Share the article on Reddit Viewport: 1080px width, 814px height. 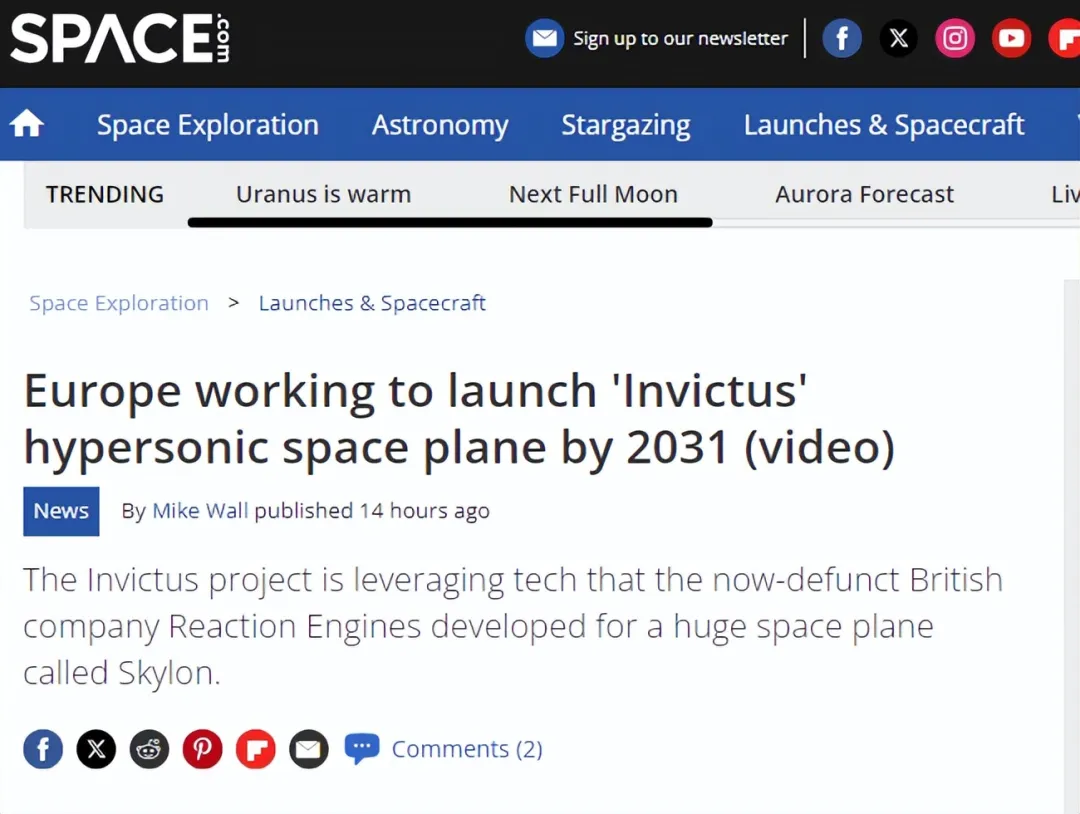[149, 749]
